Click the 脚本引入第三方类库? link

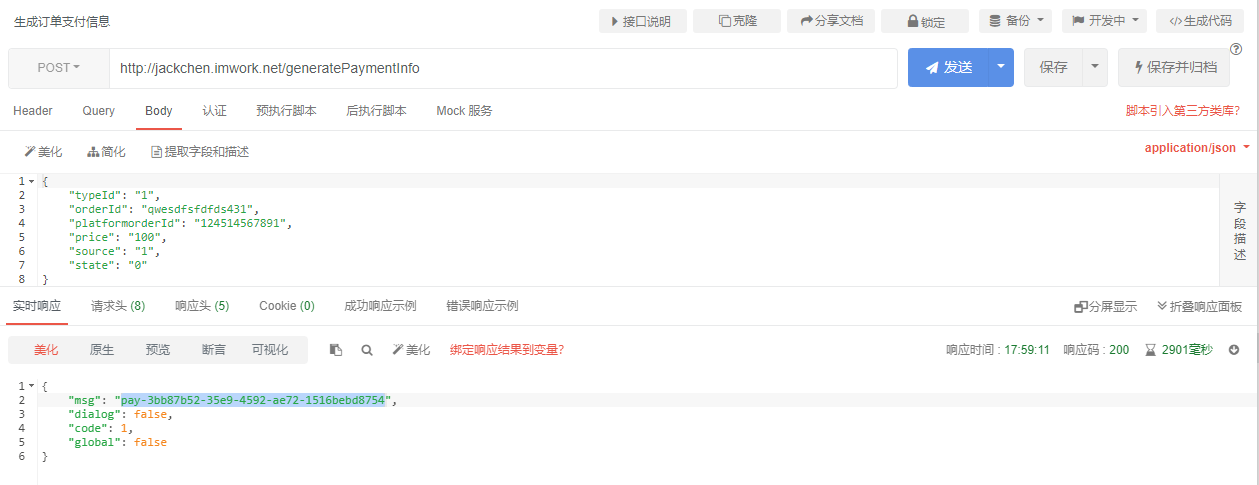tap(1183, 111)
